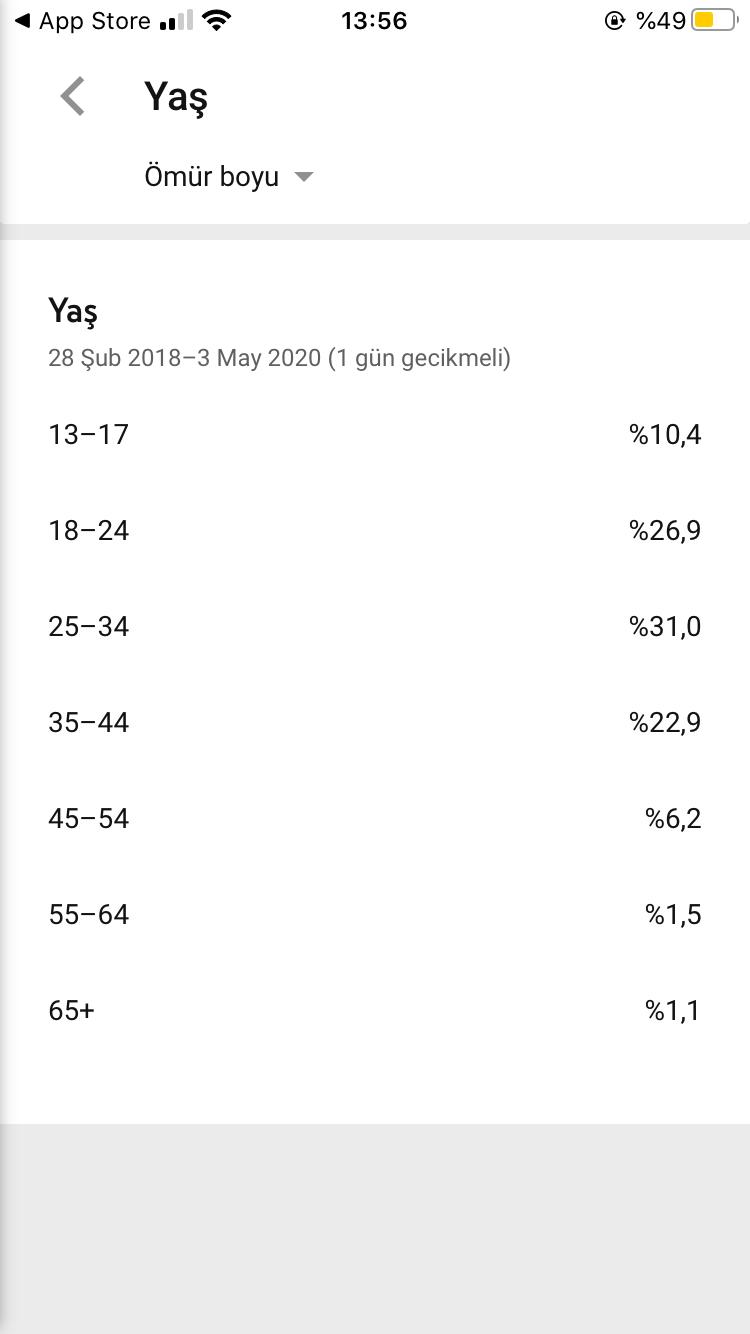This screenshot has width=750, height=1334.
Task: Tap the rotation lock status icon
Action: 615,20
